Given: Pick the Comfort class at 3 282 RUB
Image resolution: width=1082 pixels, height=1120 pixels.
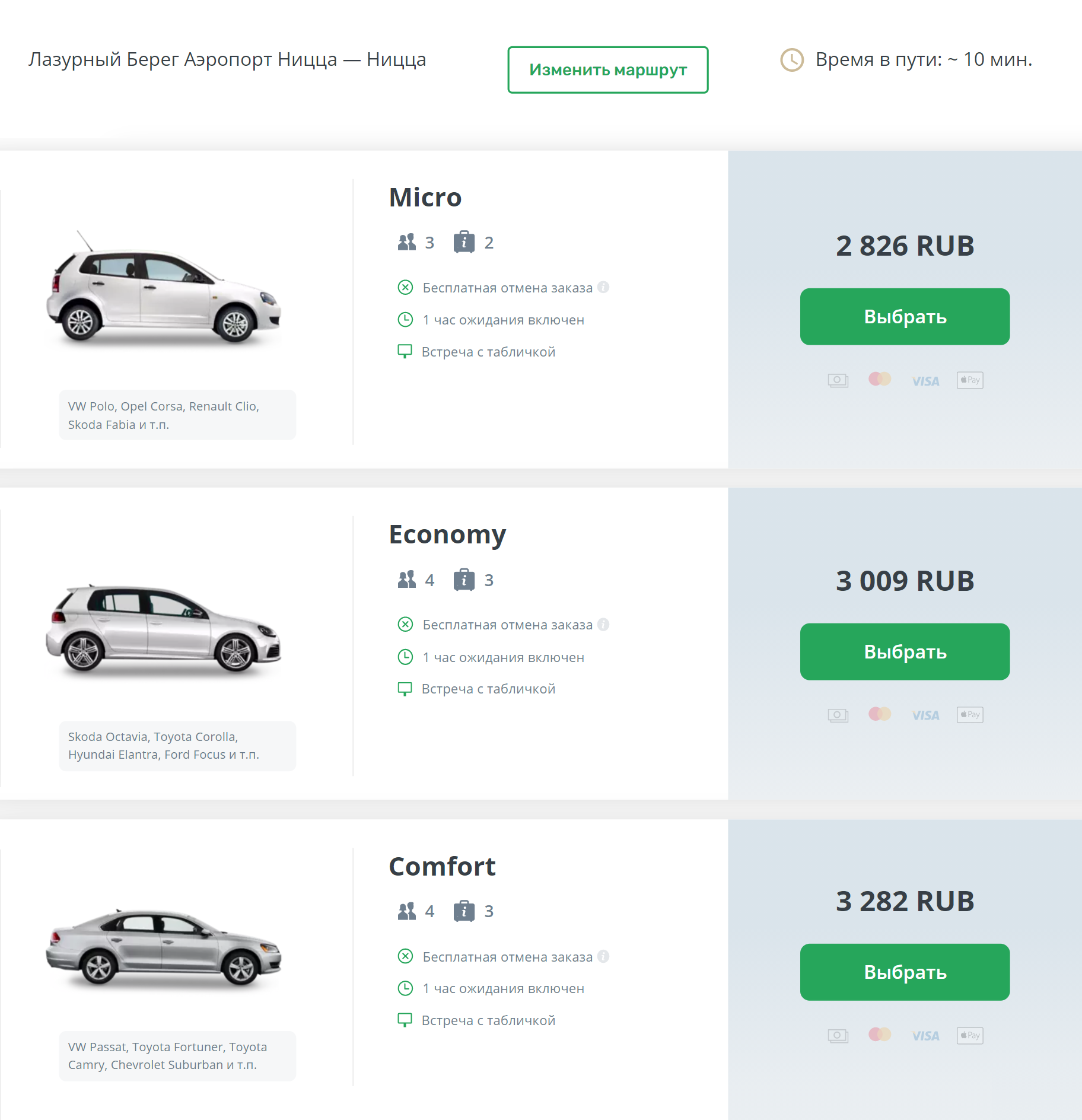Looking at the screenshot, I should (x=905, y=972).
